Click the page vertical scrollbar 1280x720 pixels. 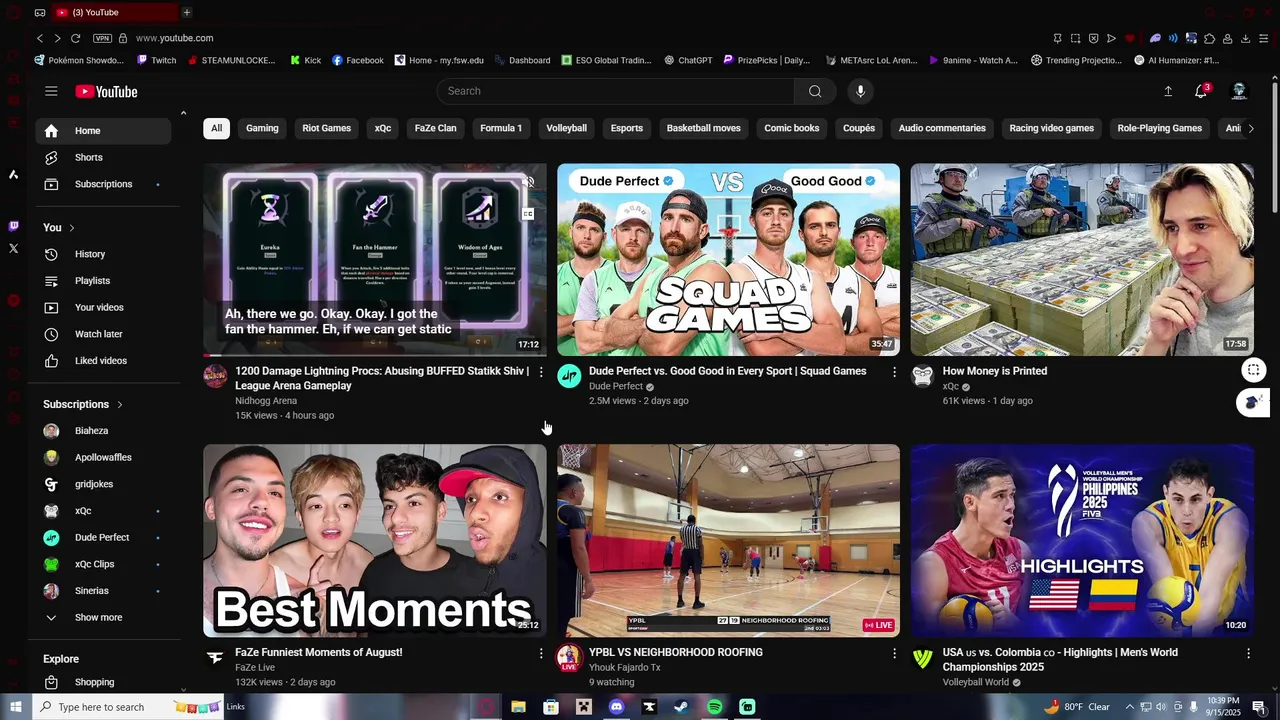coord(1274,150)
